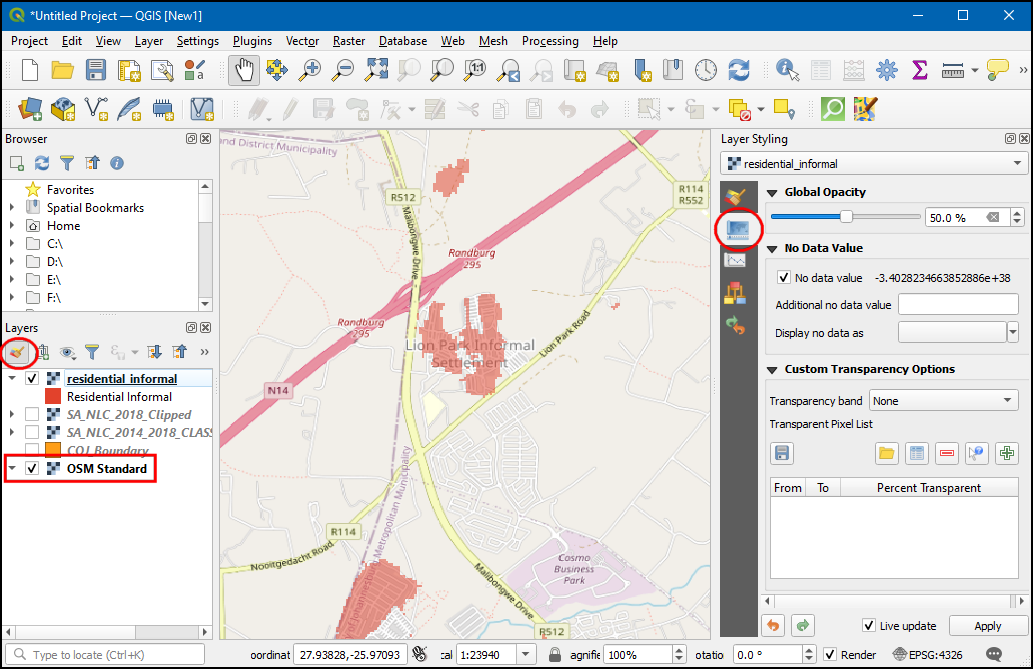
Task: Click the Save Project floppy disk icon
Action: 96,70
